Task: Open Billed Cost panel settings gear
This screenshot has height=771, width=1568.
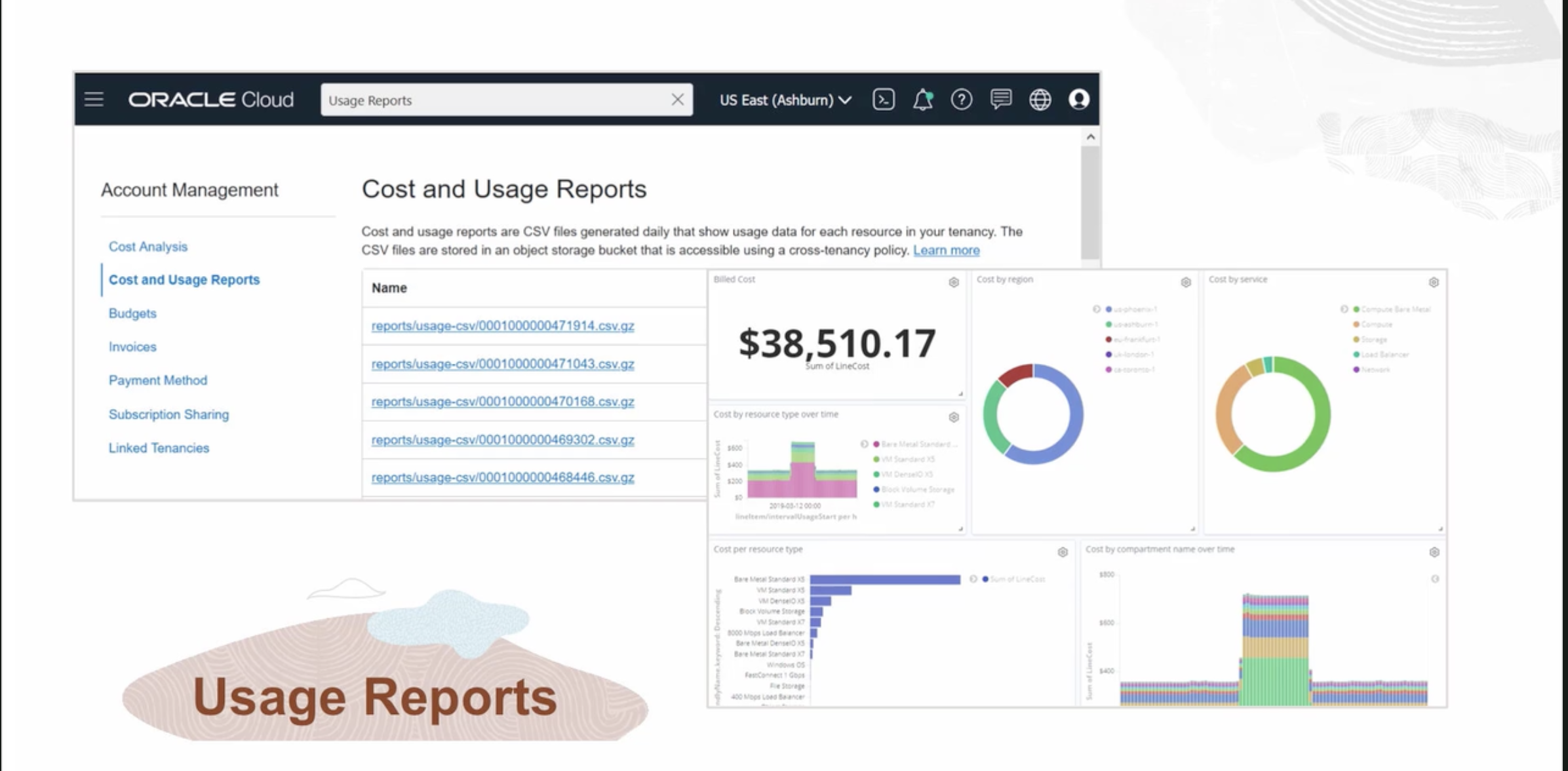Action: point(954,283)
